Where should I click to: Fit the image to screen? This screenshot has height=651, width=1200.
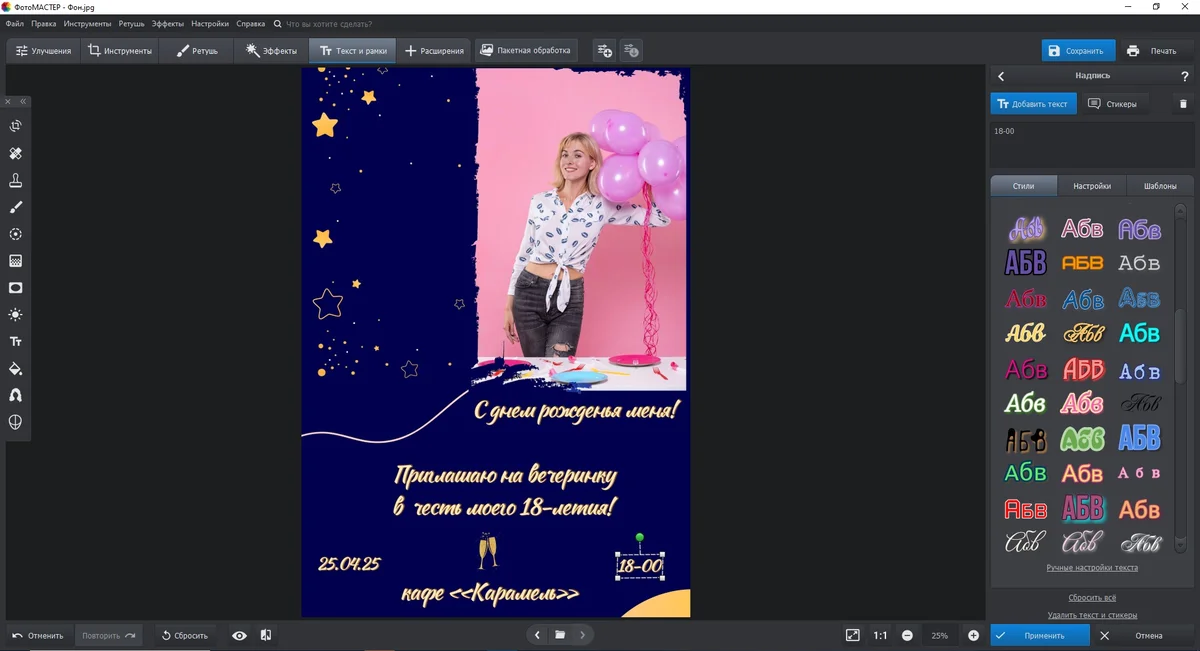pos(852,635)
